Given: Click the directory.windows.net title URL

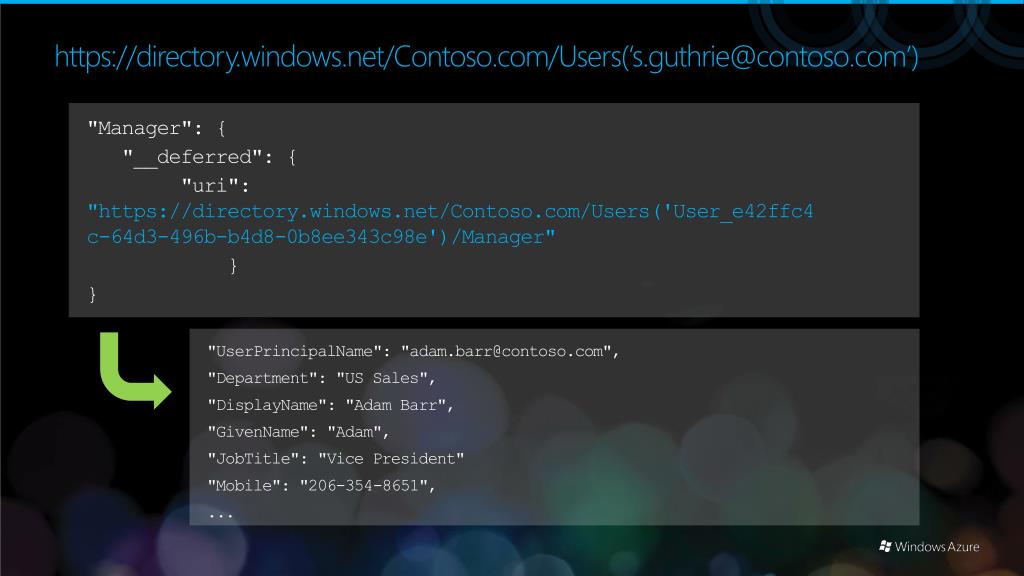Looking at the screenshot, I should click(487, 57).
